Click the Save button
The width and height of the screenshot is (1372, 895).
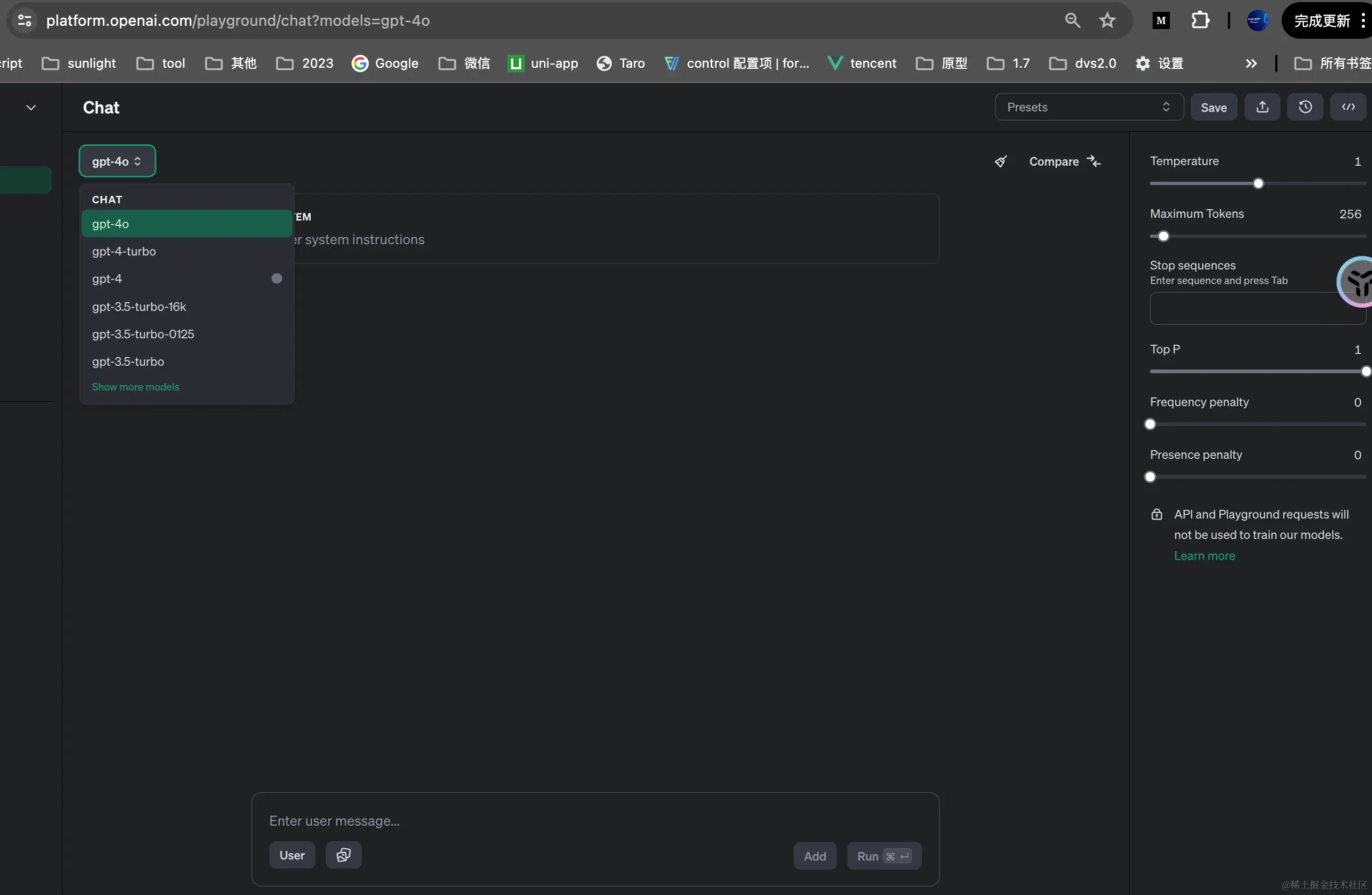(x=1213, y=107)
